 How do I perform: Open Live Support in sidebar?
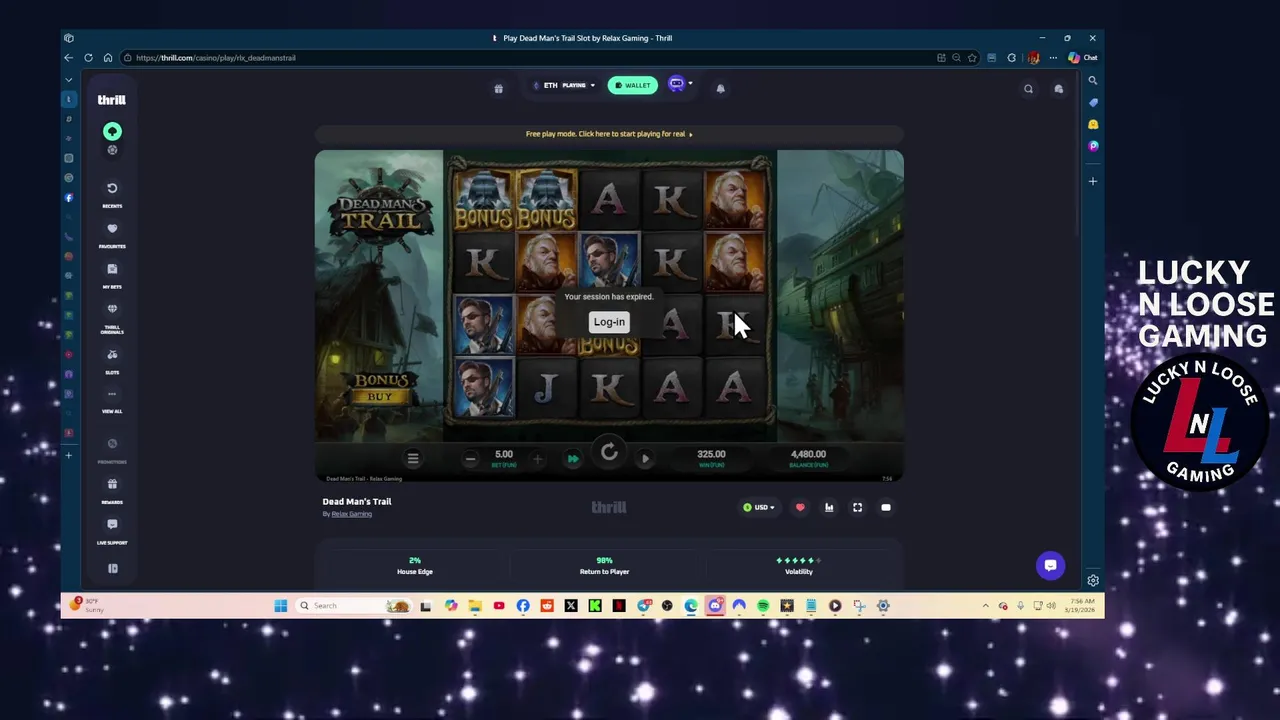click(112, 530)
